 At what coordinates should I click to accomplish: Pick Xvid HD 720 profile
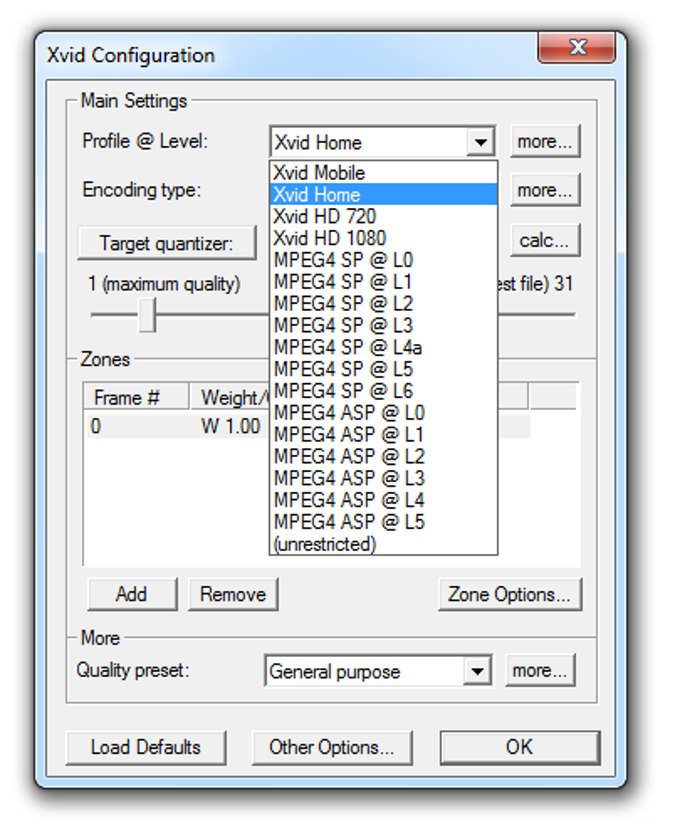pyautogui.click(x=383, y=216)
